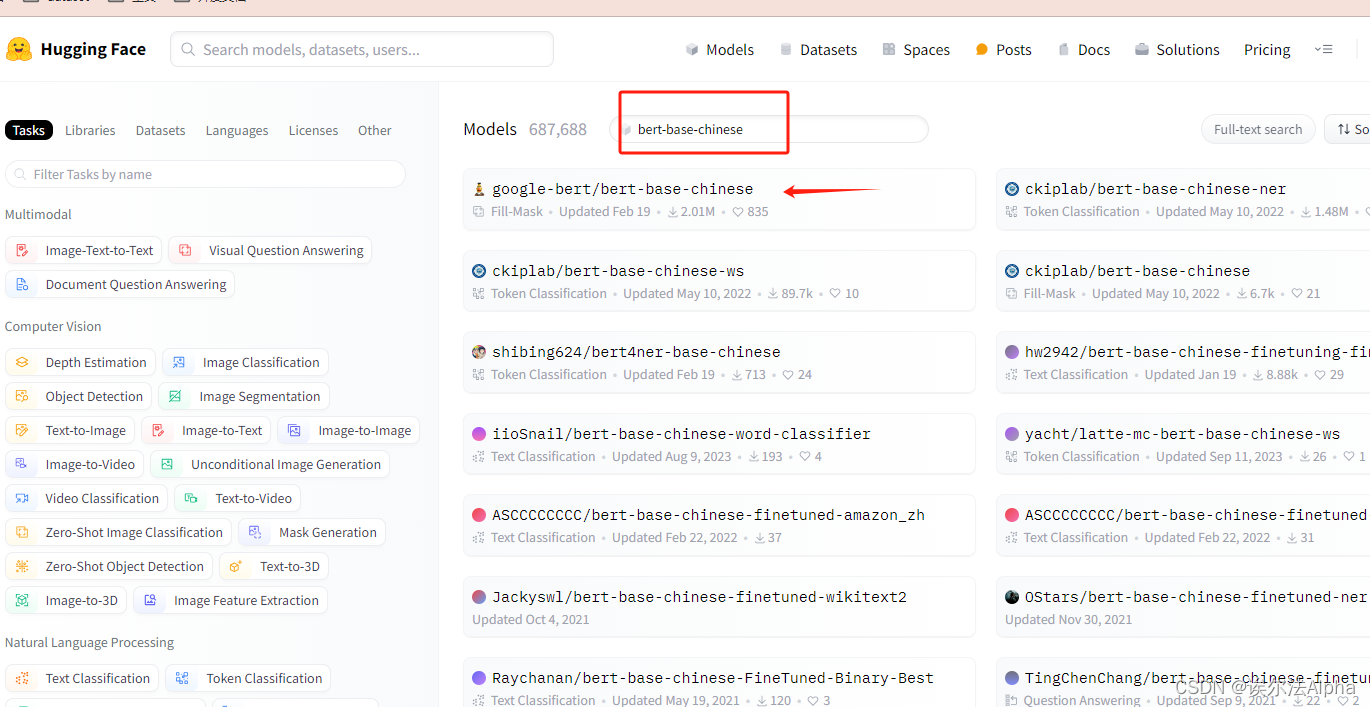The width and height of the screenshot is (1370, 707).
Task: Open the Pricing page
Action: (x=1266, y=49)
